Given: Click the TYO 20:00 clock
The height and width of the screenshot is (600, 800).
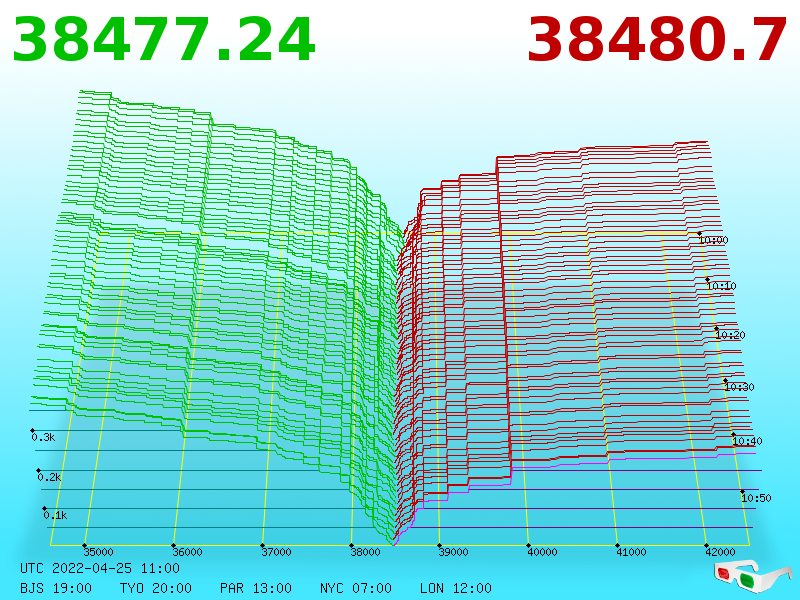Looking at the screenshot, I should (x=156, y=588).
